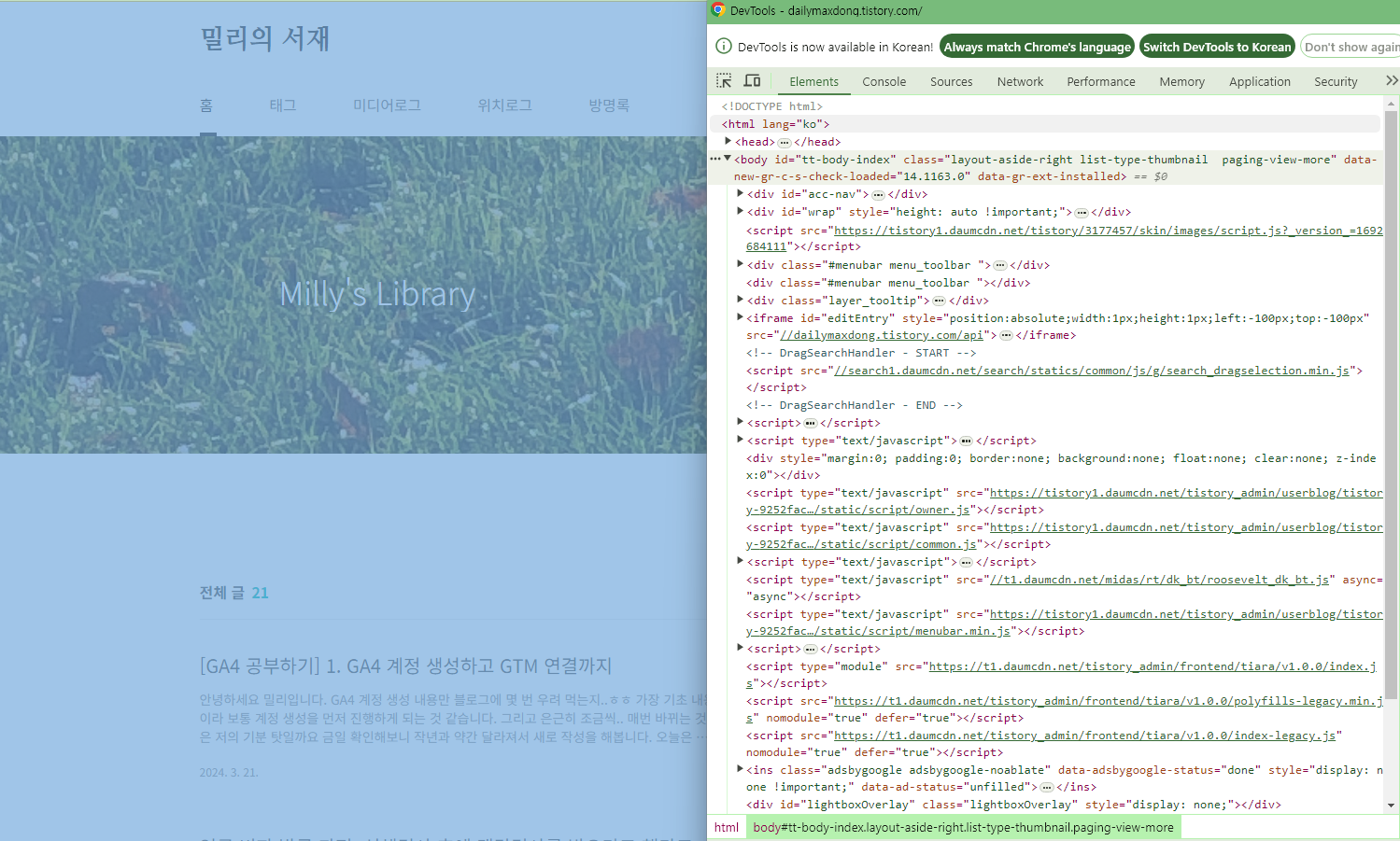The height and width of the screenshot is (841, 1400).
Task: Click the Chrome icon in DevTools title bar
Action: pyautogui.click(x=718, y=10)
